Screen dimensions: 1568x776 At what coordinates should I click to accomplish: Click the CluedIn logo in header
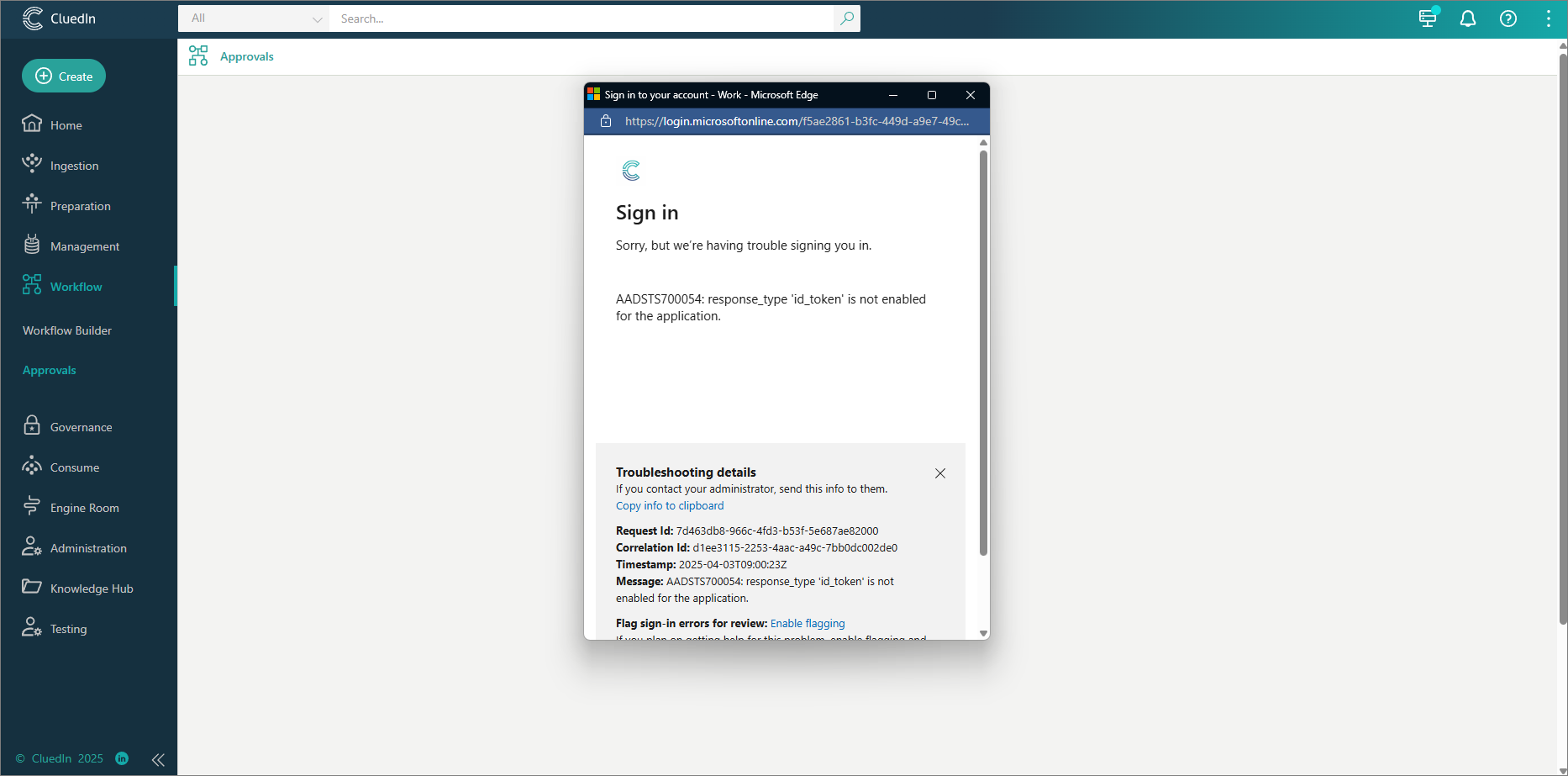pos(59,18)
